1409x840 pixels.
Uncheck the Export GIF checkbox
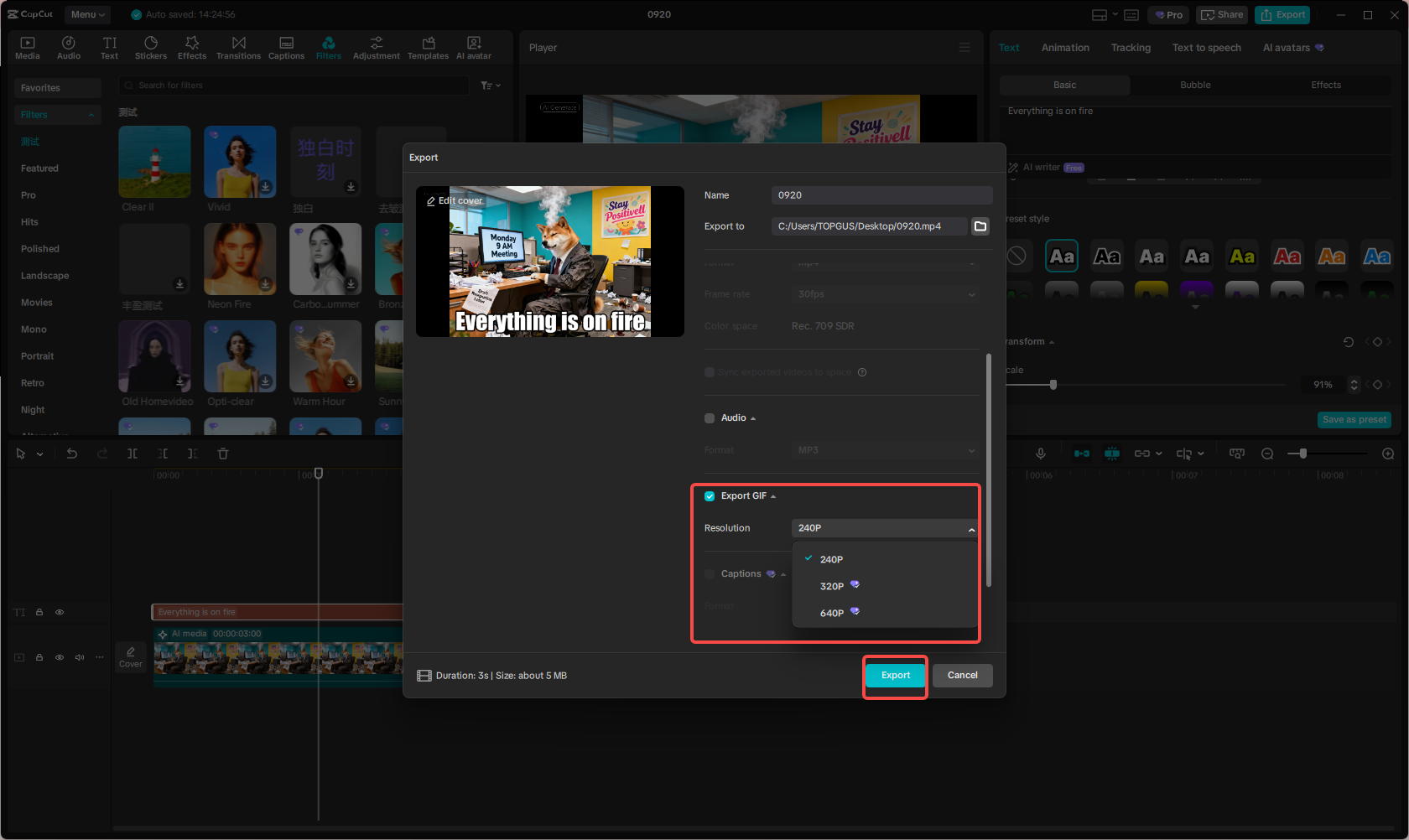tap(710, 496)
